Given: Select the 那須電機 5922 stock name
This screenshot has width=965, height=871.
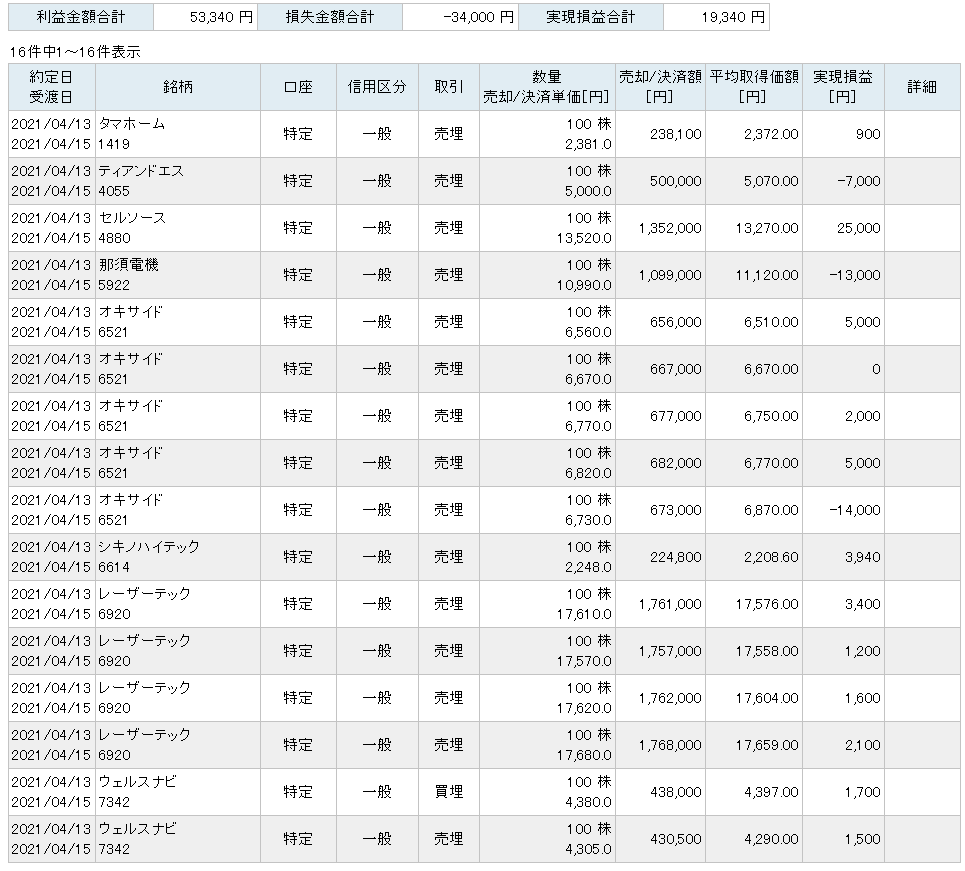Looking at the screenshot, I should click(129, 275).
